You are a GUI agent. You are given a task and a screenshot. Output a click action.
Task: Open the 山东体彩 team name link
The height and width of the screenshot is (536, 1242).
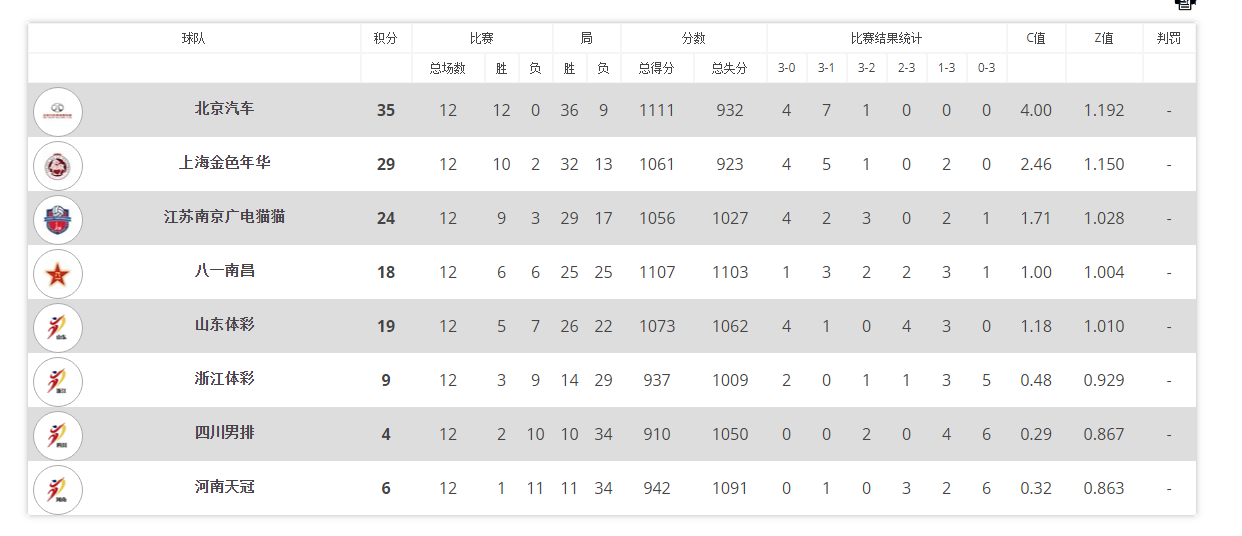(x=224, y=325)
